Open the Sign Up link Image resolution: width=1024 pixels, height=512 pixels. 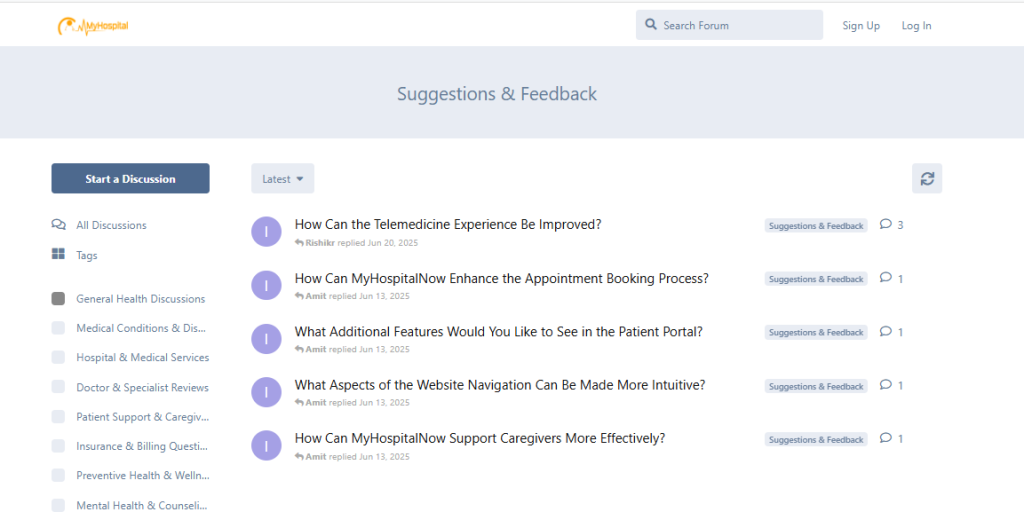click(860, 26)
